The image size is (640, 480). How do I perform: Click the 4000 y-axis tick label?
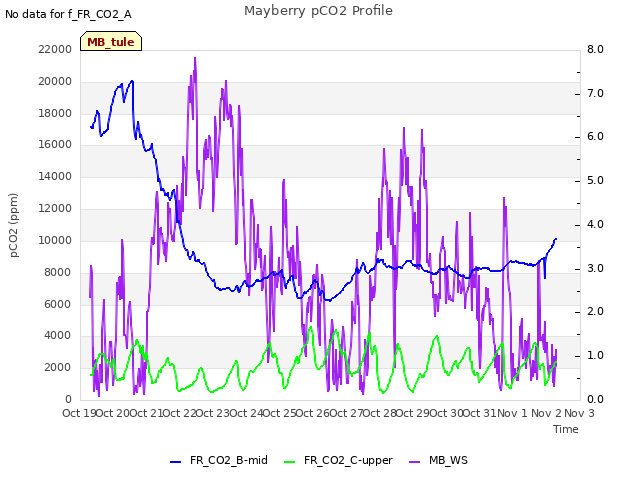tap(58, 336)
